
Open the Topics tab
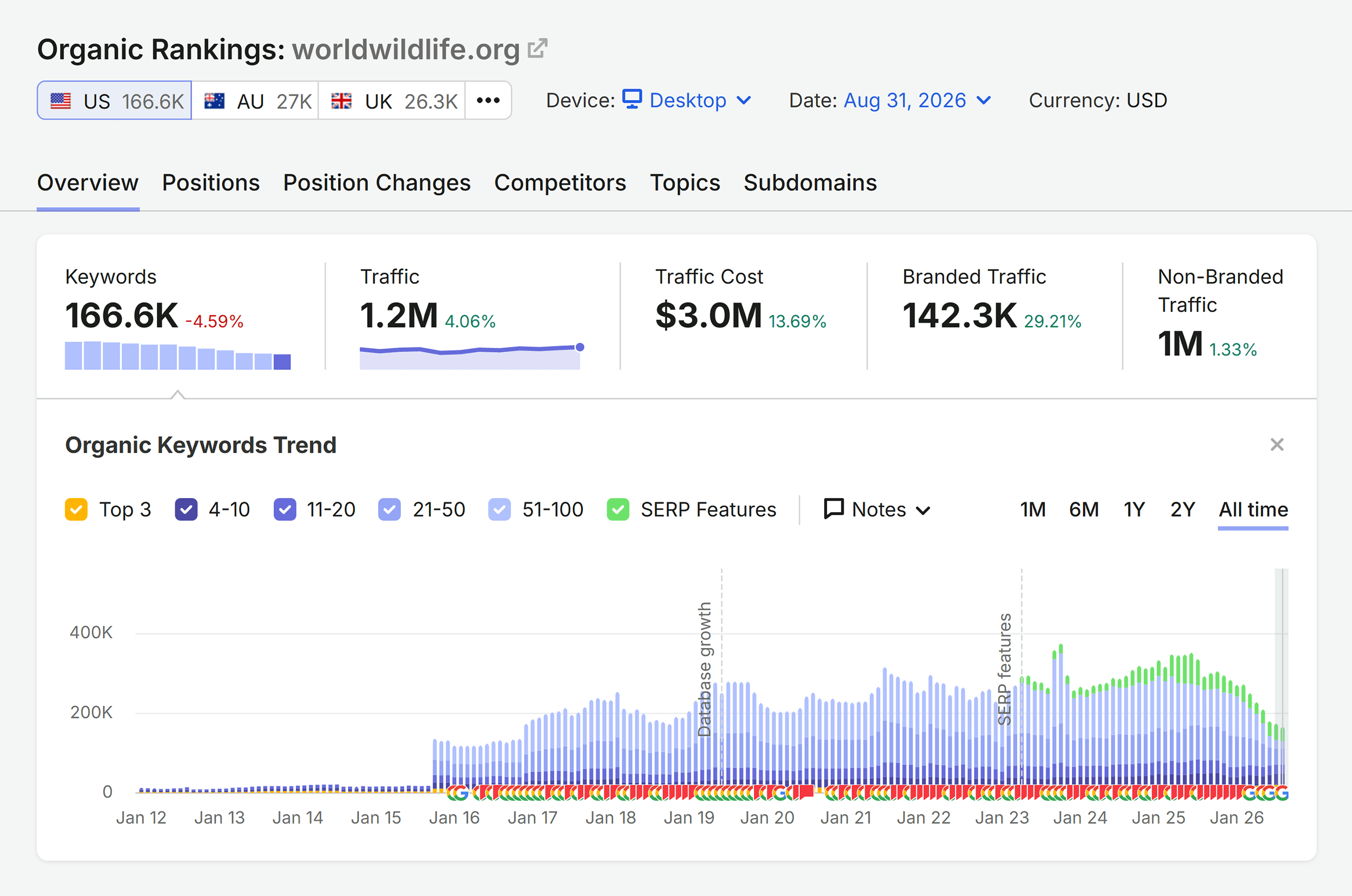[685, 183]
